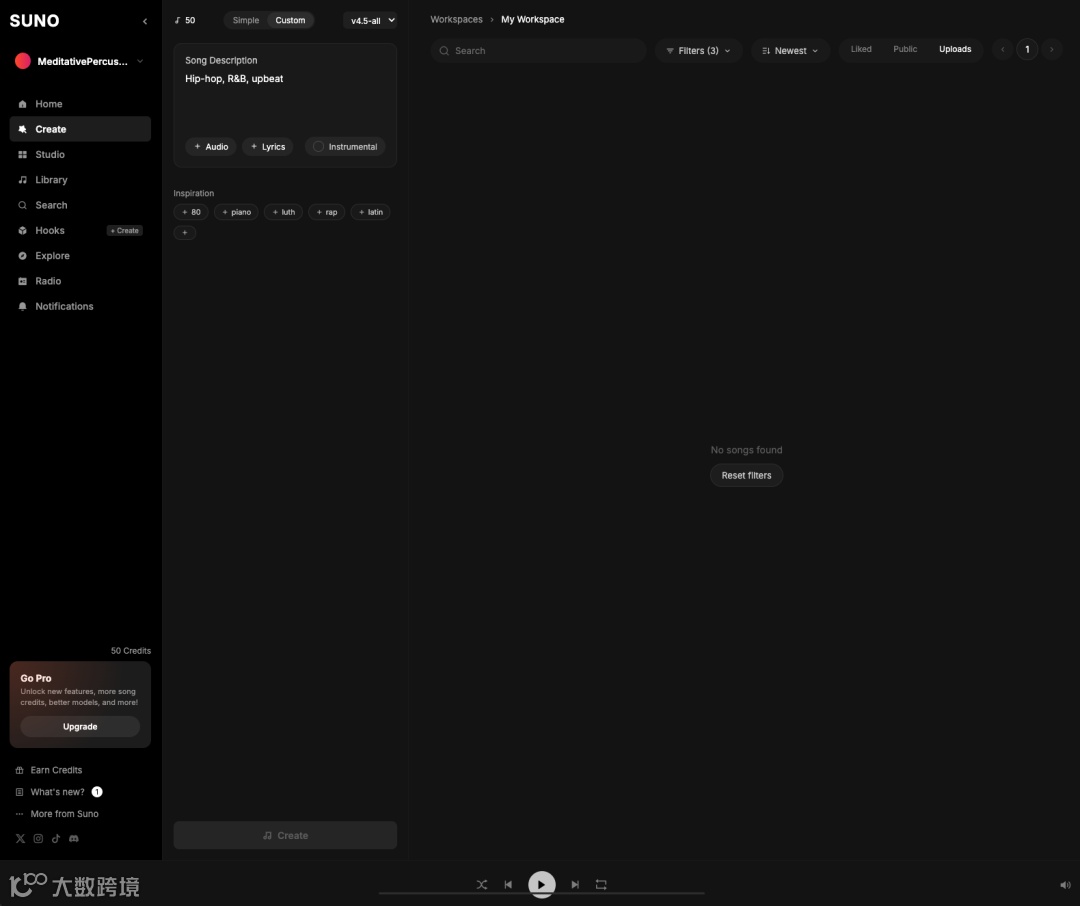1080x906 pixels.
Task: Open Suno's Instagram icon
Action: pos(38,838)
